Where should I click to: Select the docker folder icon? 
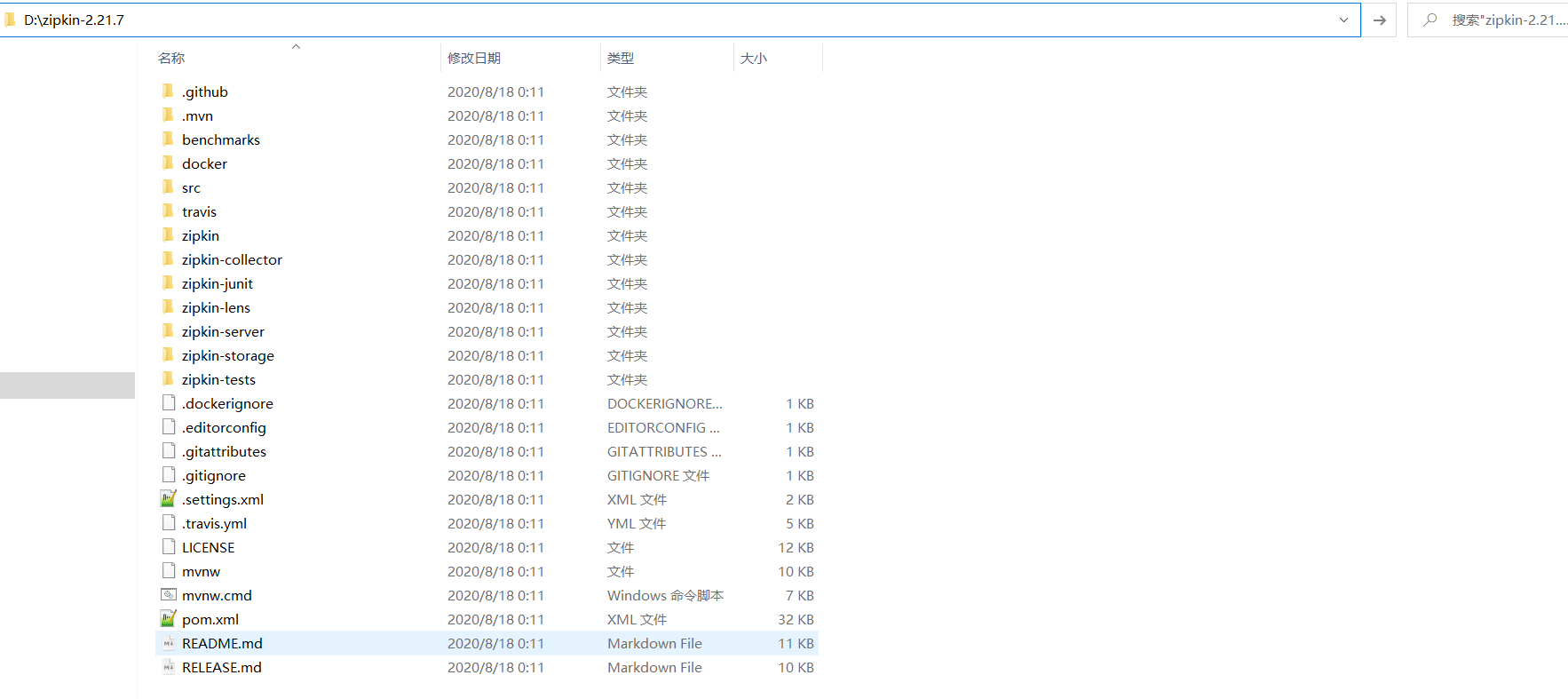(x=168, y=163)
